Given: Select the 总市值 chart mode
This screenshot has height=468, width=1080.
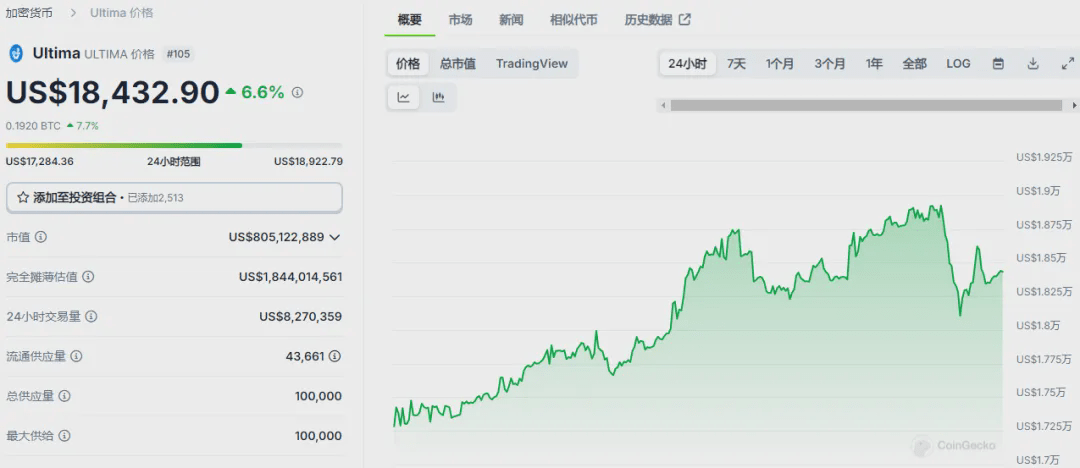Looking at the screenshot, I should point(458,63).
